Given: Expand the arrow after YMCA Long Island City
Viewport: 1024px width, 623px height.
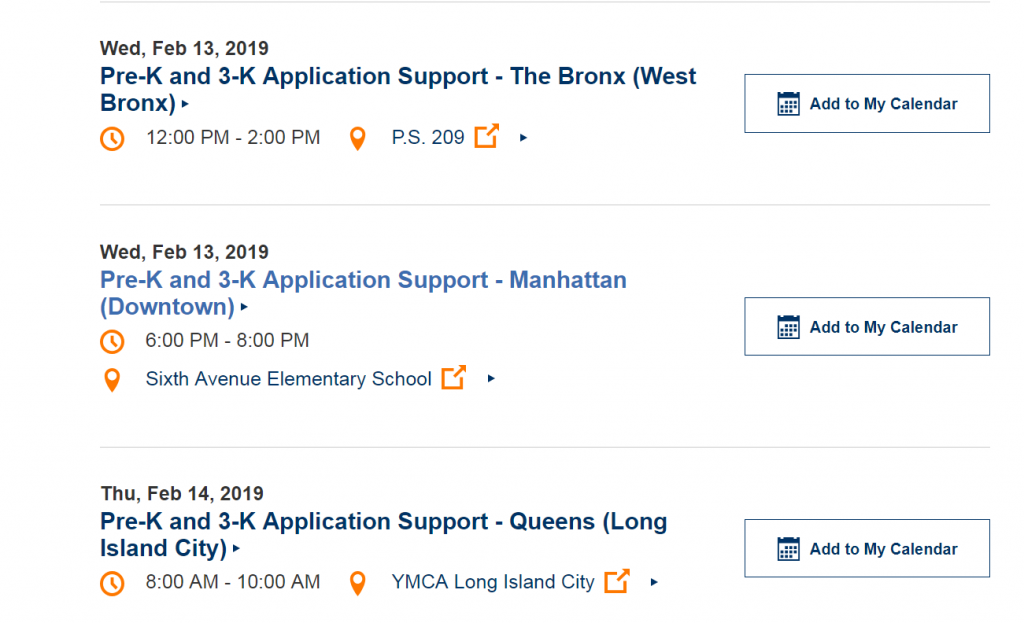Looking at the screenshot, I should click(x=654, y=582).
